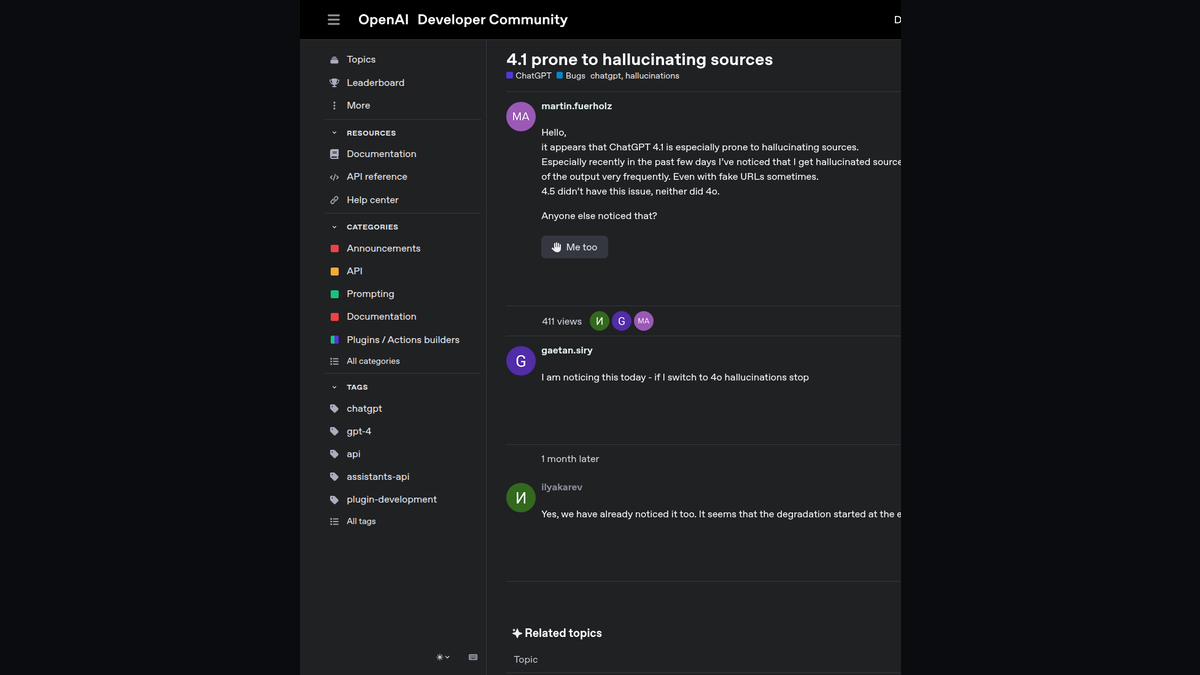This screenshot has height=675, width=1200.
Task: Open ilyakarev's large green avatar
Action: pyautogui.click(x=521, y=497)
